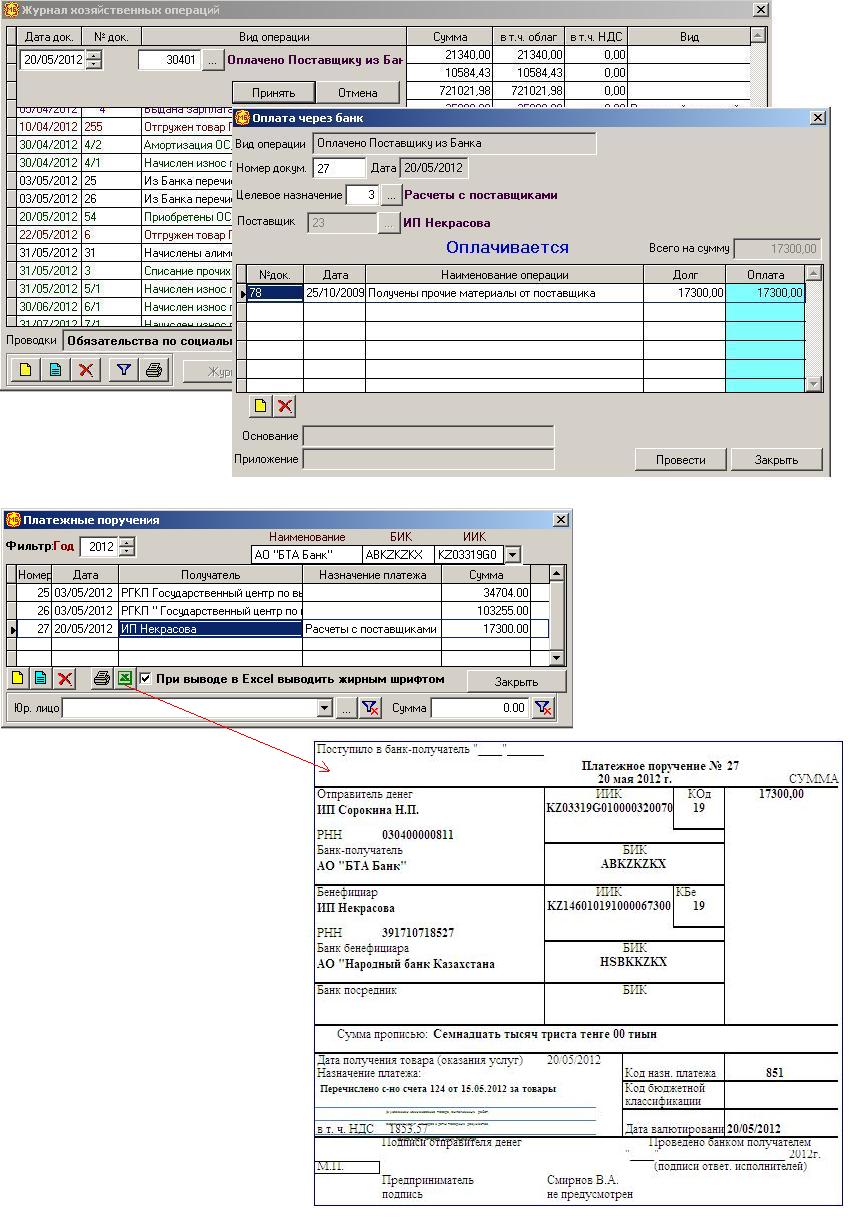853x1217 pixels.
Task: Close the payment orders window via Закрыть
Action: [516, 681]
